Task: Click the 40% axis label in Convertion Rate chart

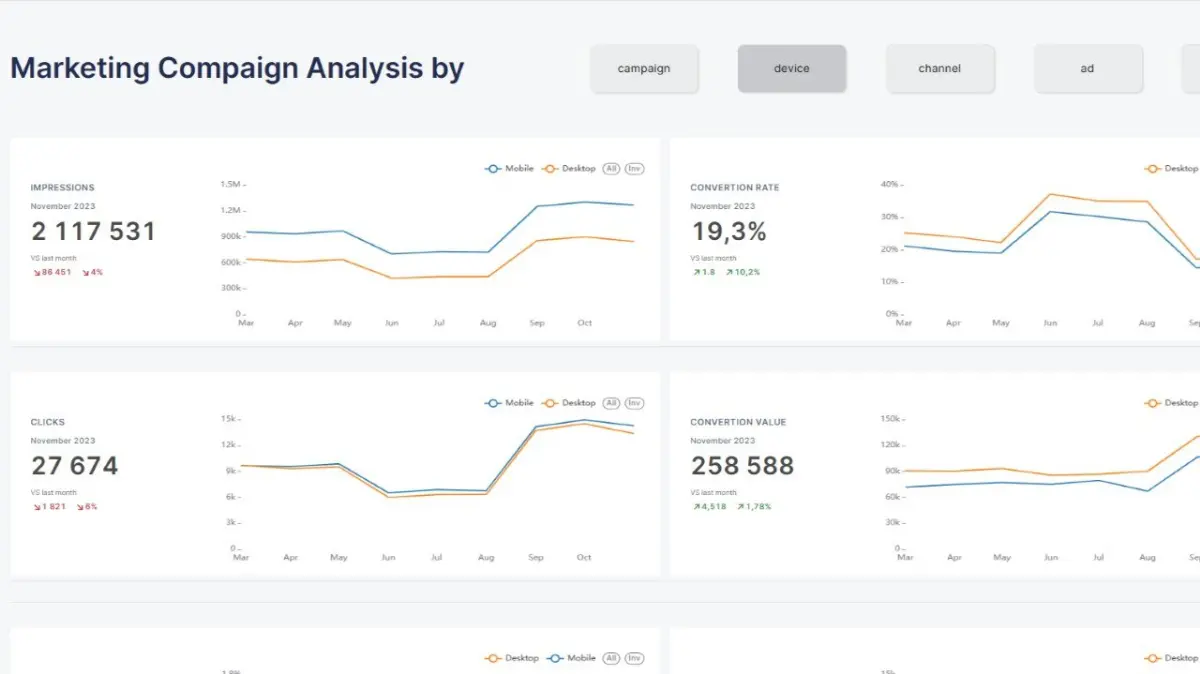Action: pos(890,185)
